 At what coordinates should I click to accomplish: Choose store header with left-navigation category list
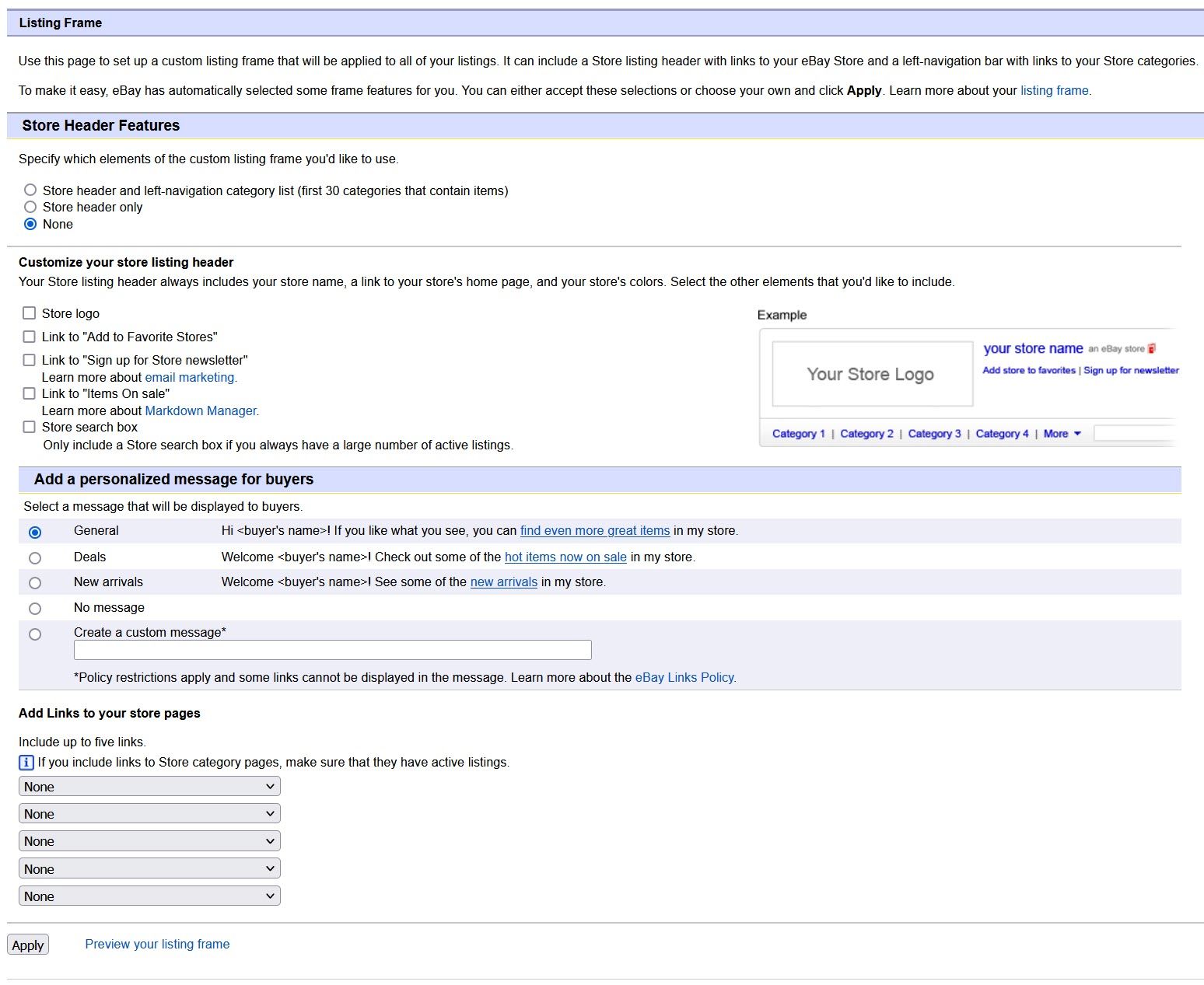tap(30, 190)
